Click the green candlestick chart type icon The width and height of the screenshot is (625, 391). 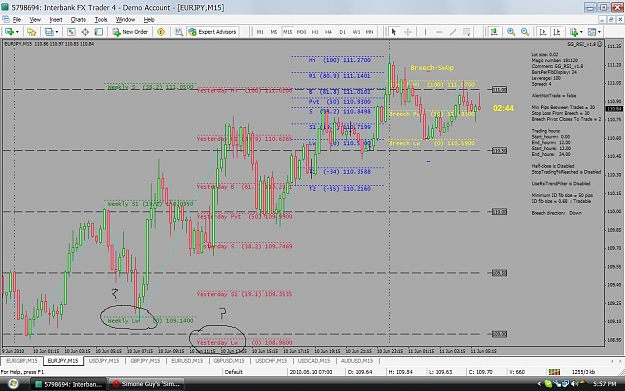coord(494,32)
